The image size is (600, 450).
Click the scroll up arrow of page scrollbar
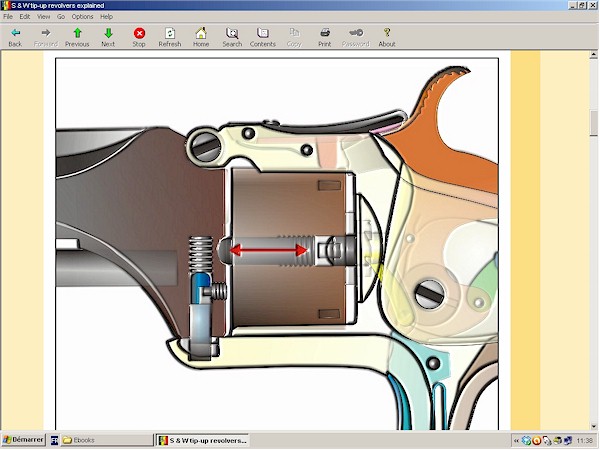coord(593,55)
